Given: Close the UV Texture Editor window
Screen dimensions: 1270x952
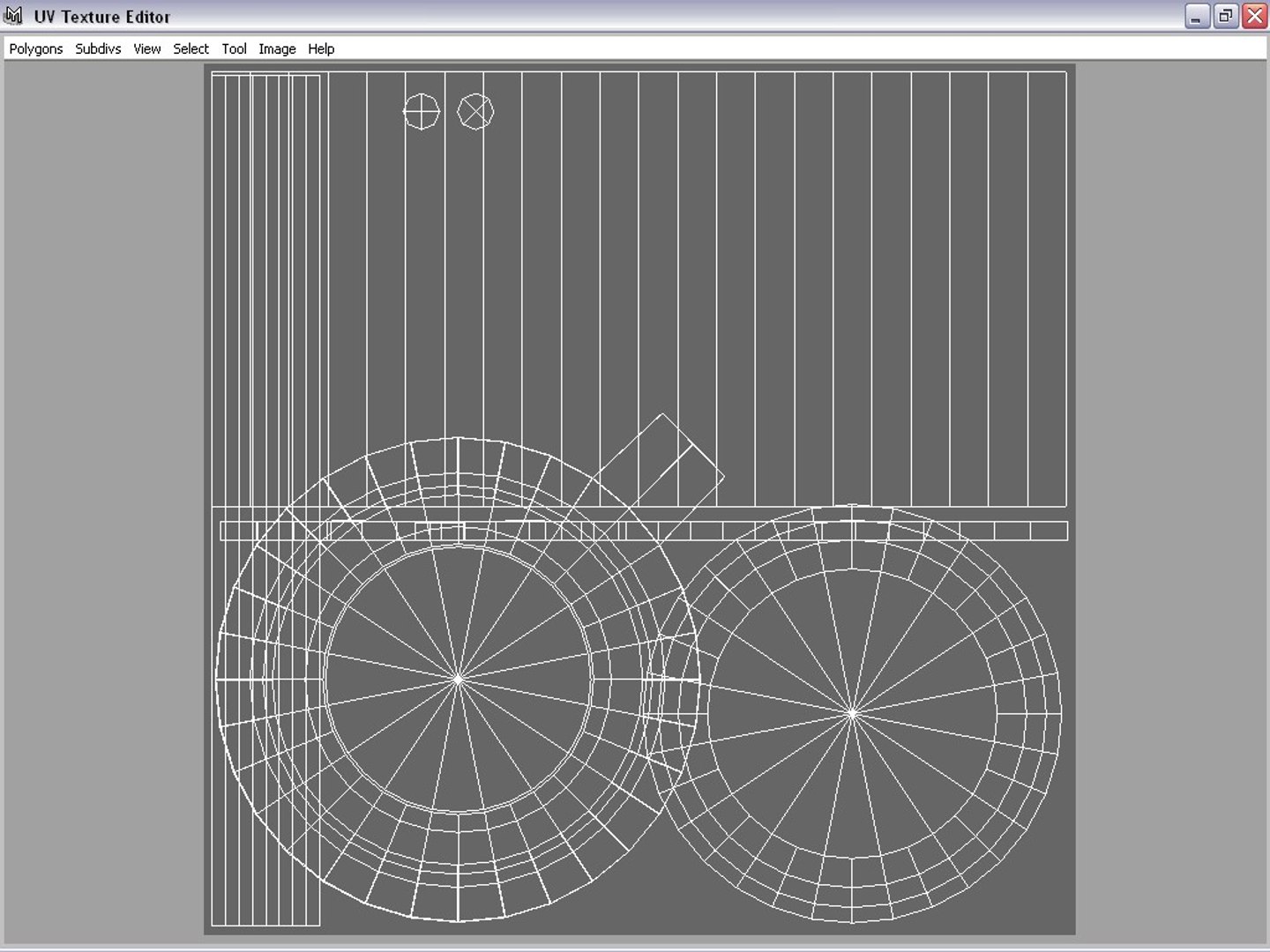Looking at the screenshot, I should click(1254, 16).
